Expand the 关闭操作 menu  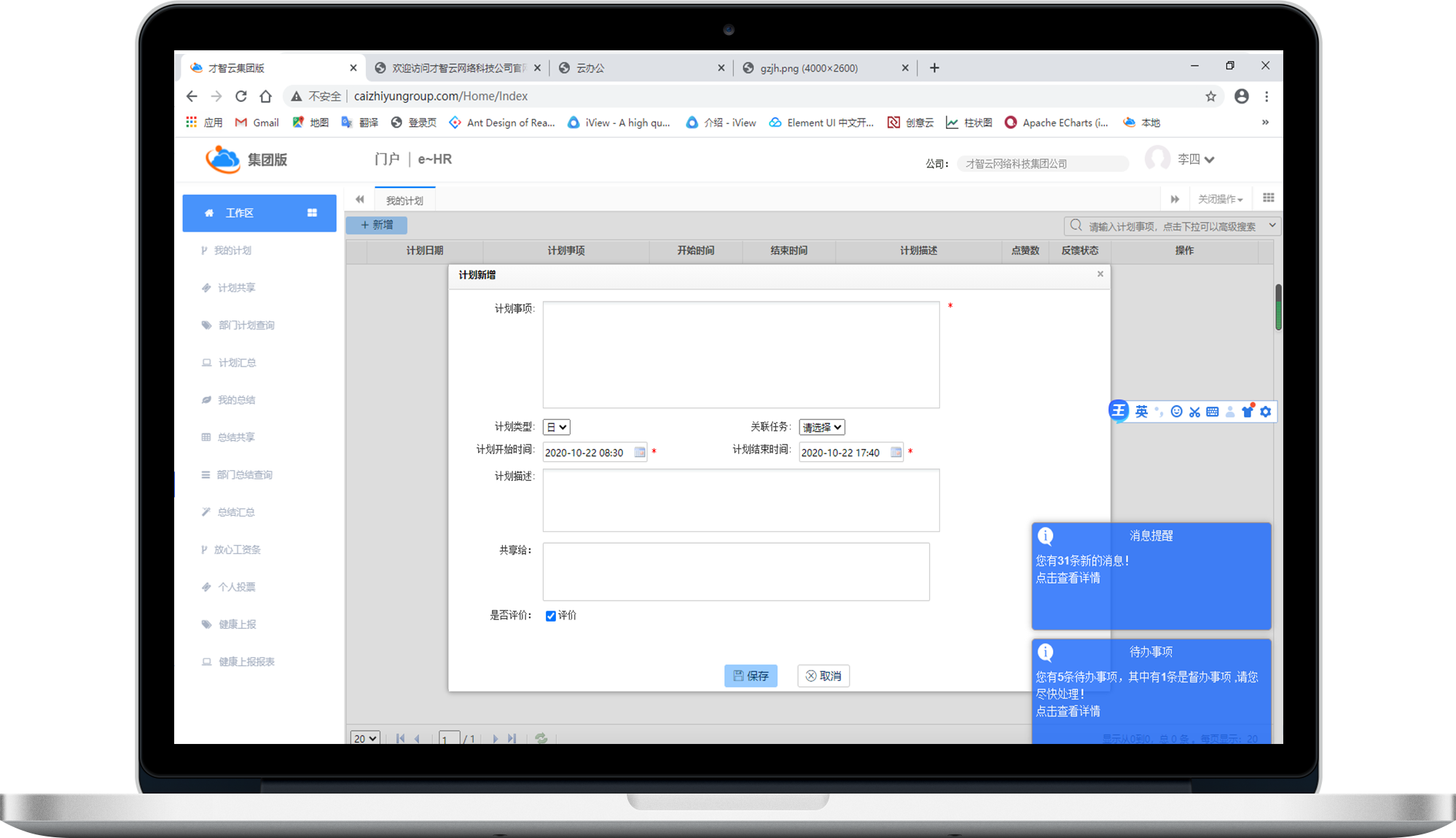tap(1220, 199)
